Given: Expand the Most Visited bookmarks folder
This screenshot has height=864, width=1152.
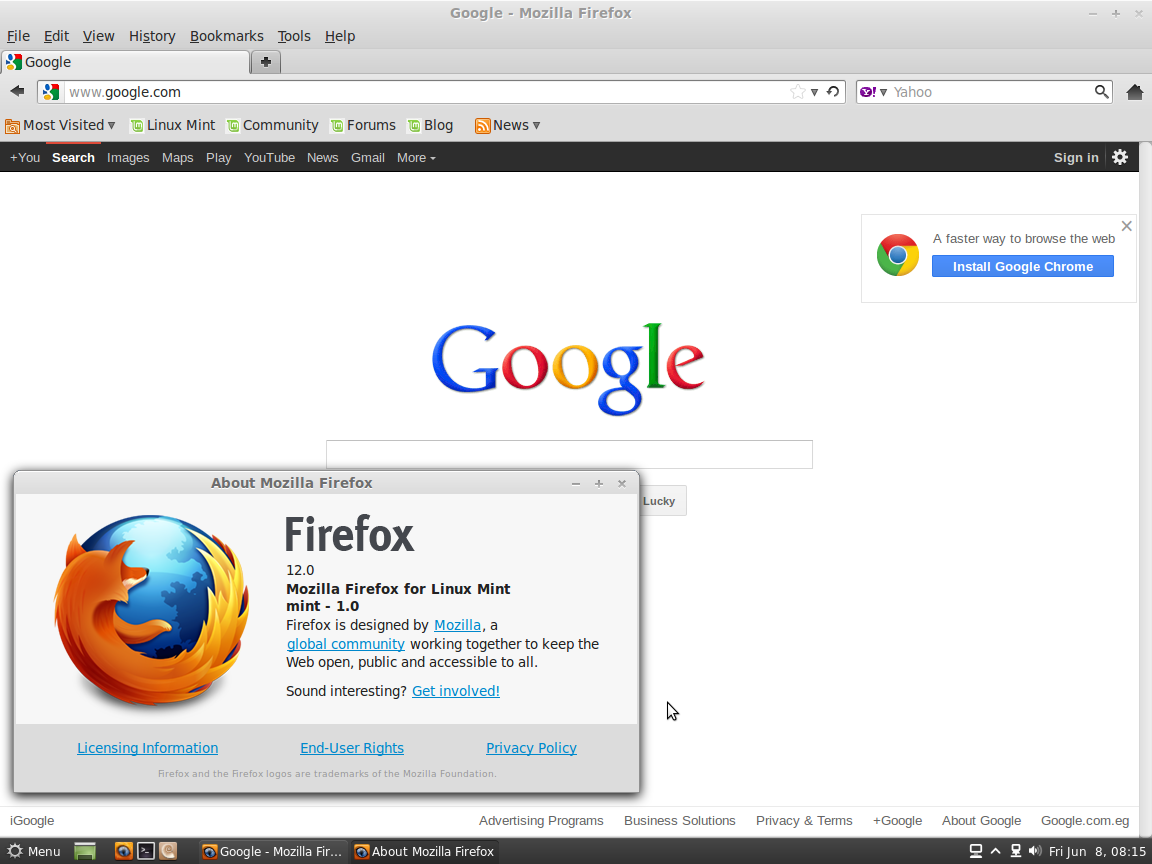Looking at the screenshot, I should point(60,126).
